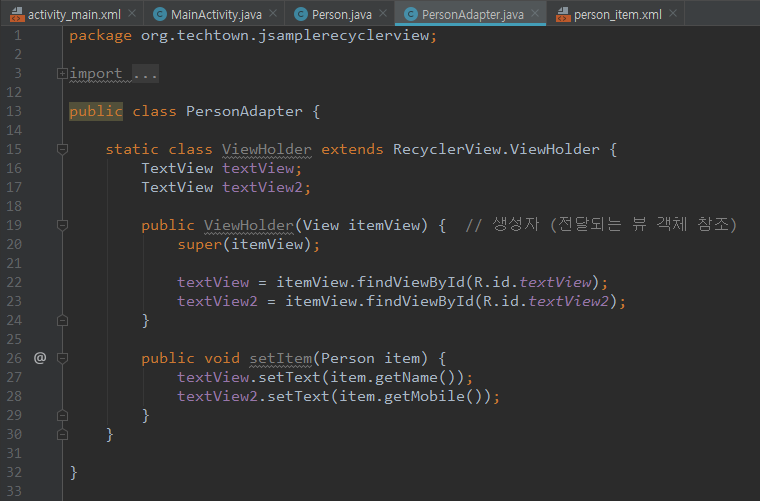
Task: Click fold end marker on line 29
Action: 62,415
